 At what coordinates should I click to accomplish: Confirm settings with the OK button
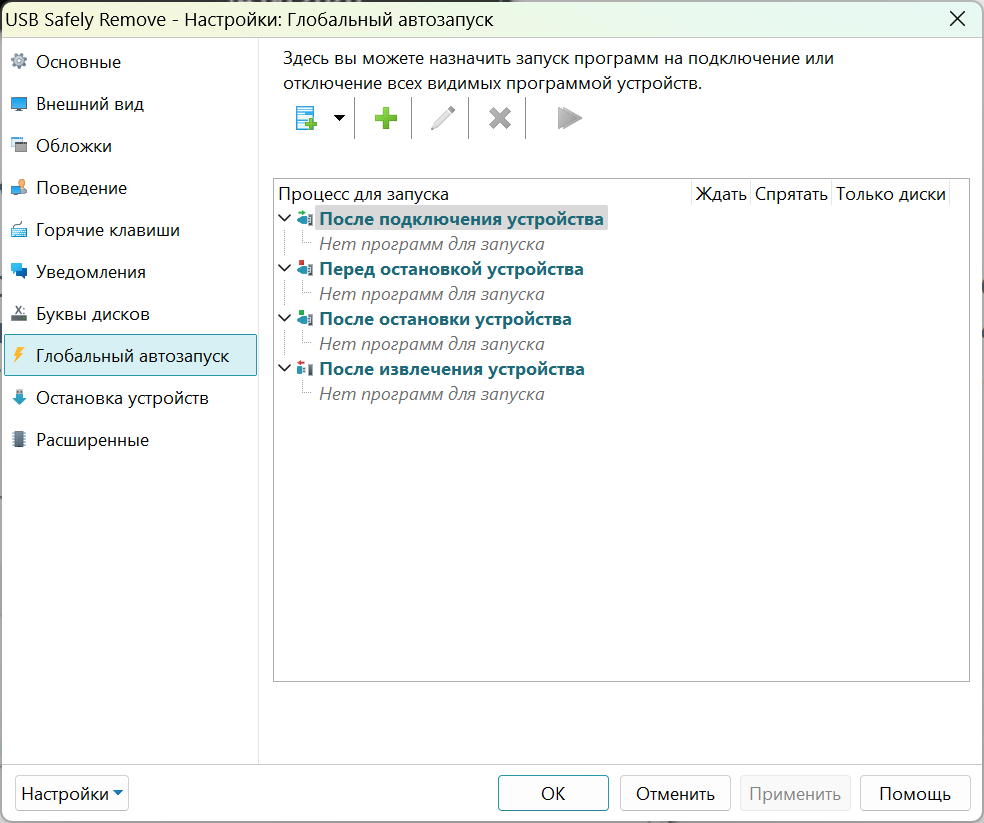(553, 793)
